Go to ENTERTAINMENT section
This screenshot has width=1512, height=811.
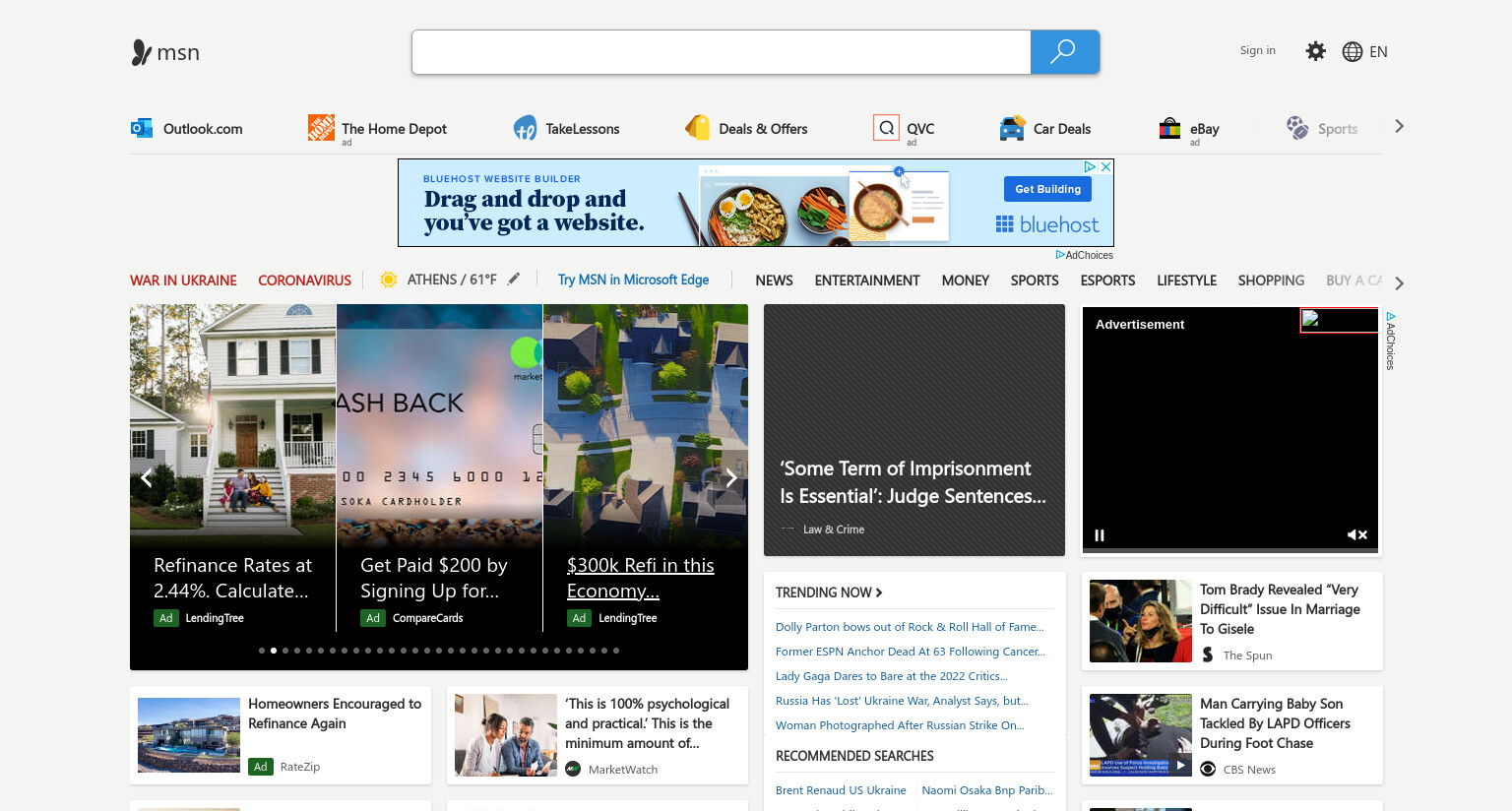[x=867, y=280]
